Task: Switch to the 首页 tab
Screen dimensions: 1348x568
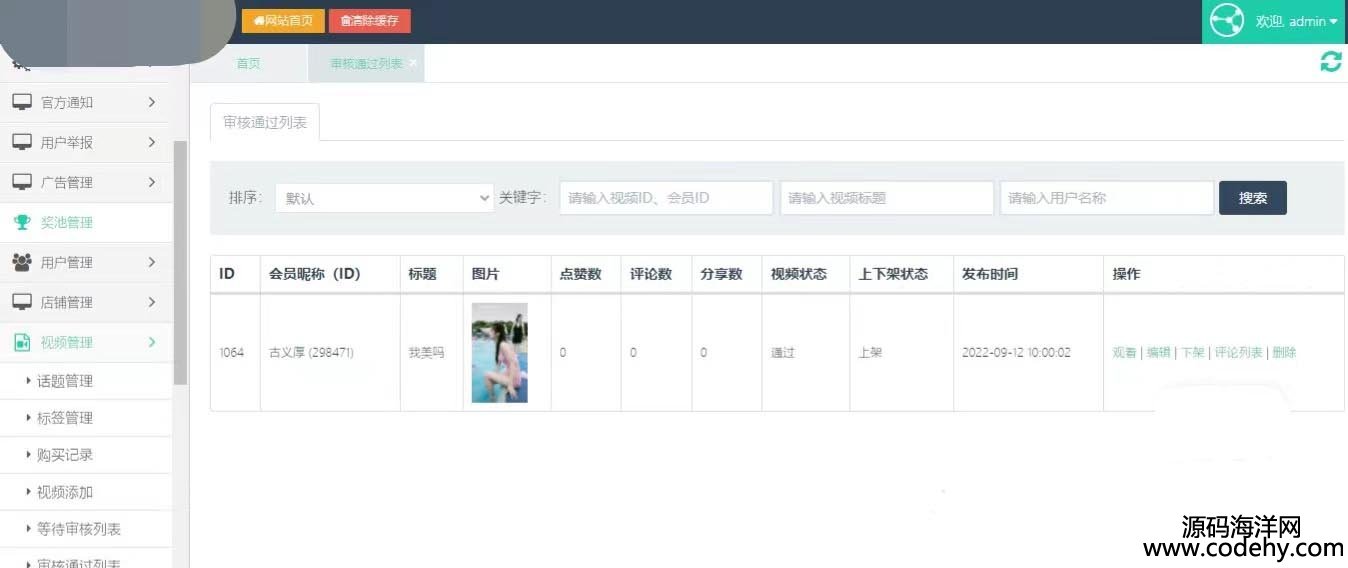Action: [x=248, y=63]
